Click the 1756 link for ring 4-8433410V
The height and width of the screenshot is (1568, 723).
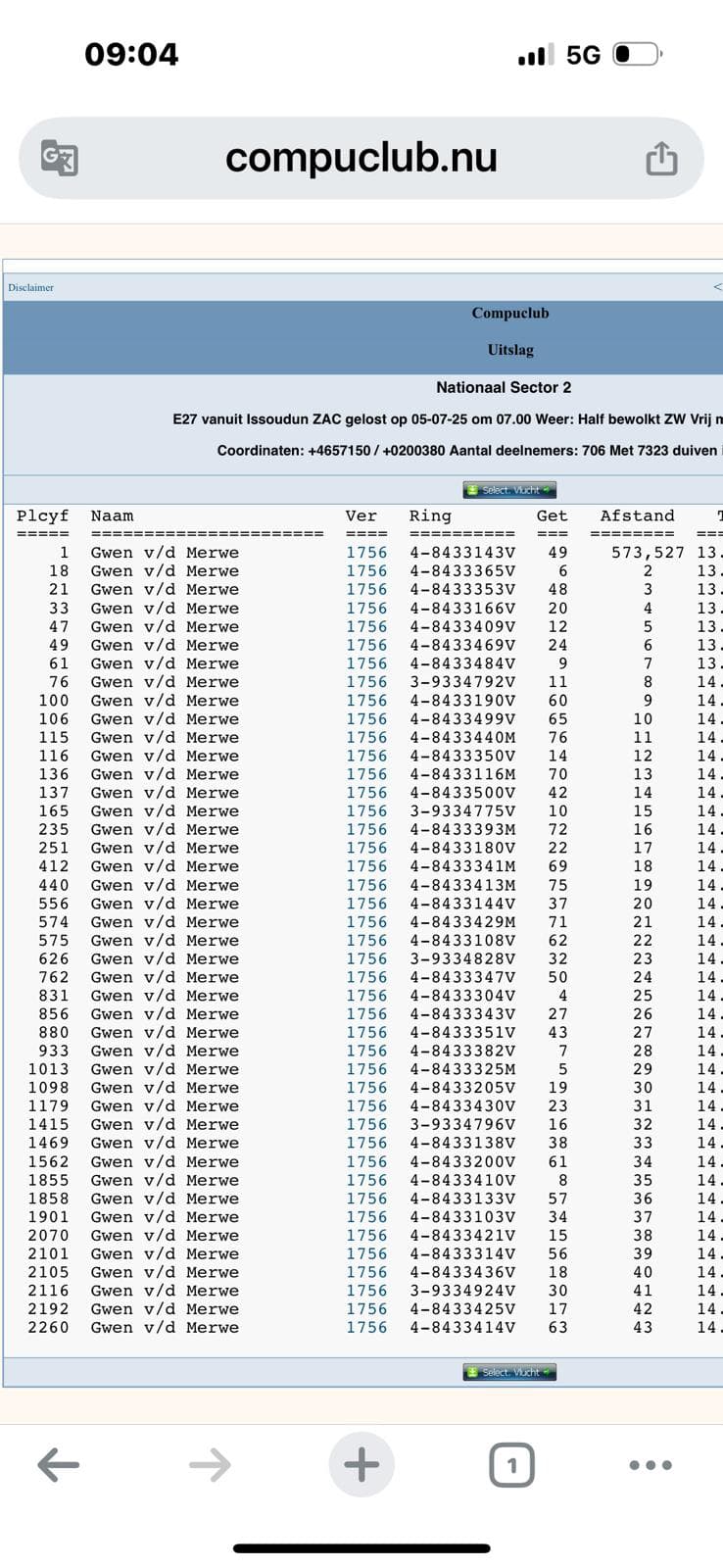(x=366, y=1180)
